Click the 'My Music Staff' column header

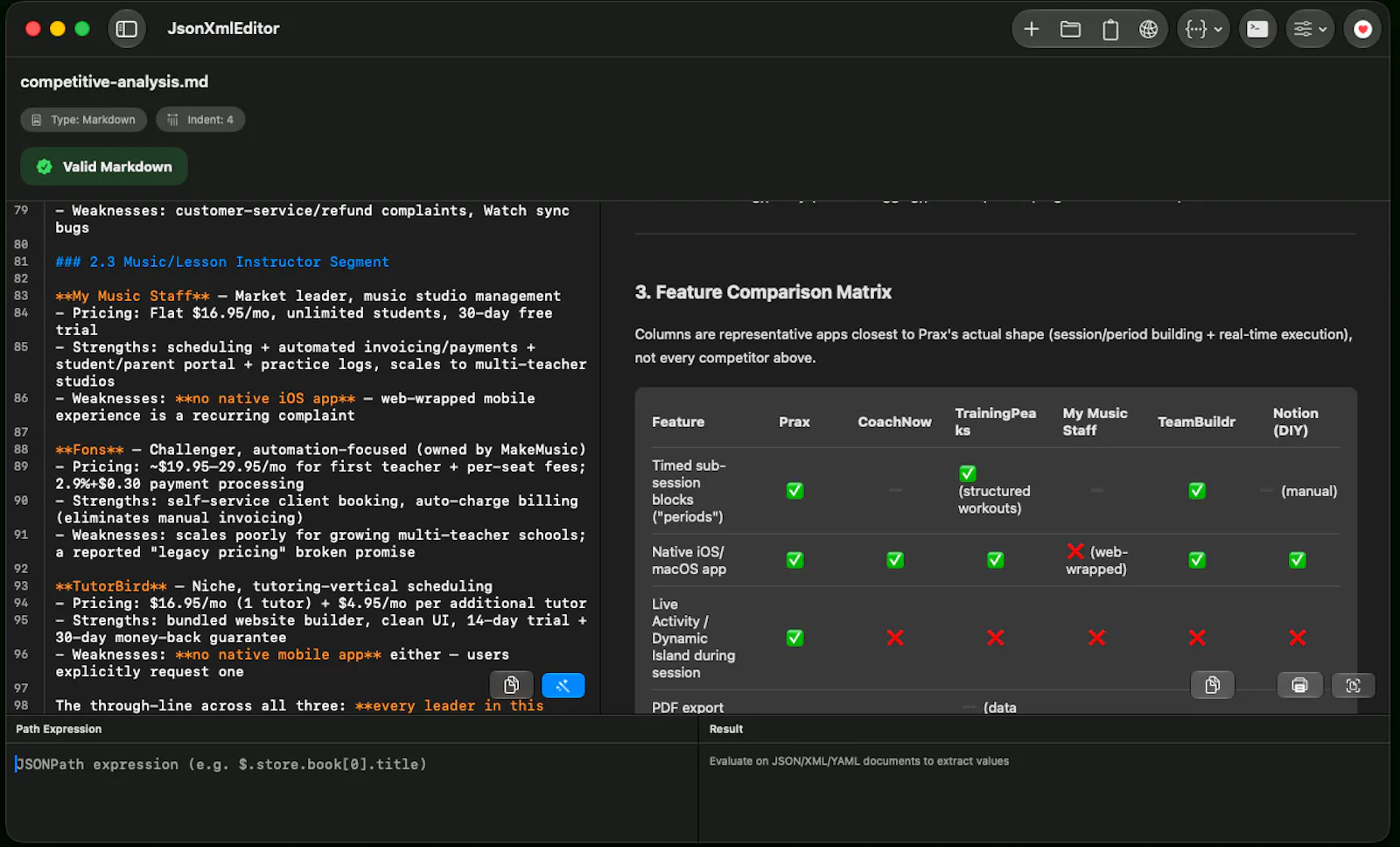(1095, 422)
